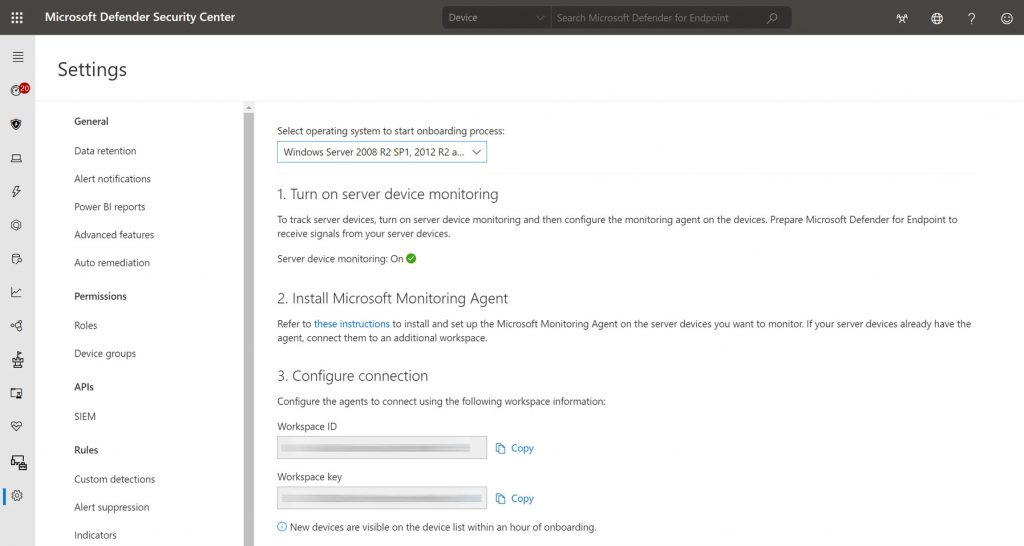Open Advanced features settings
Image resolution: width=1024 pixels, height=546 pixels.
[x=114, y=235]
